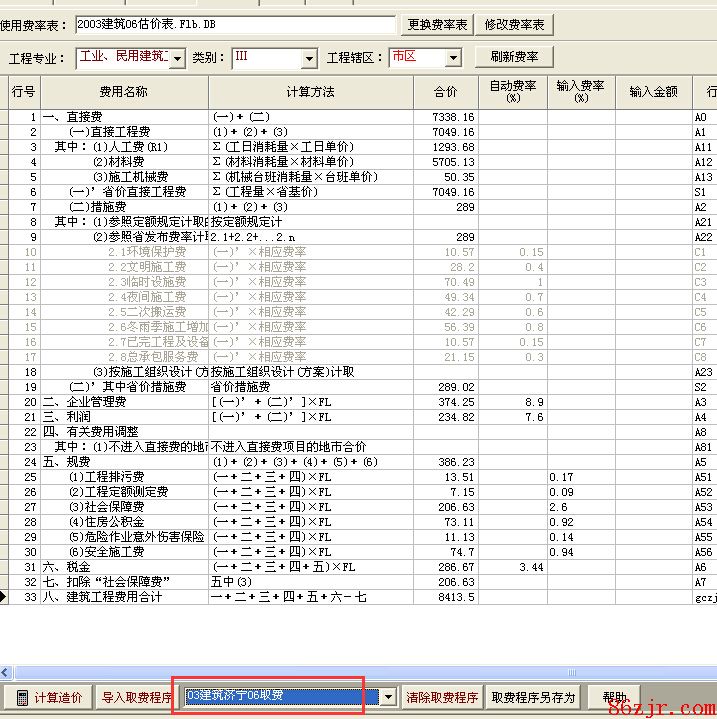Click the 修改费率表 button
This screenshot has width=717, height=719.
point(515,25)
